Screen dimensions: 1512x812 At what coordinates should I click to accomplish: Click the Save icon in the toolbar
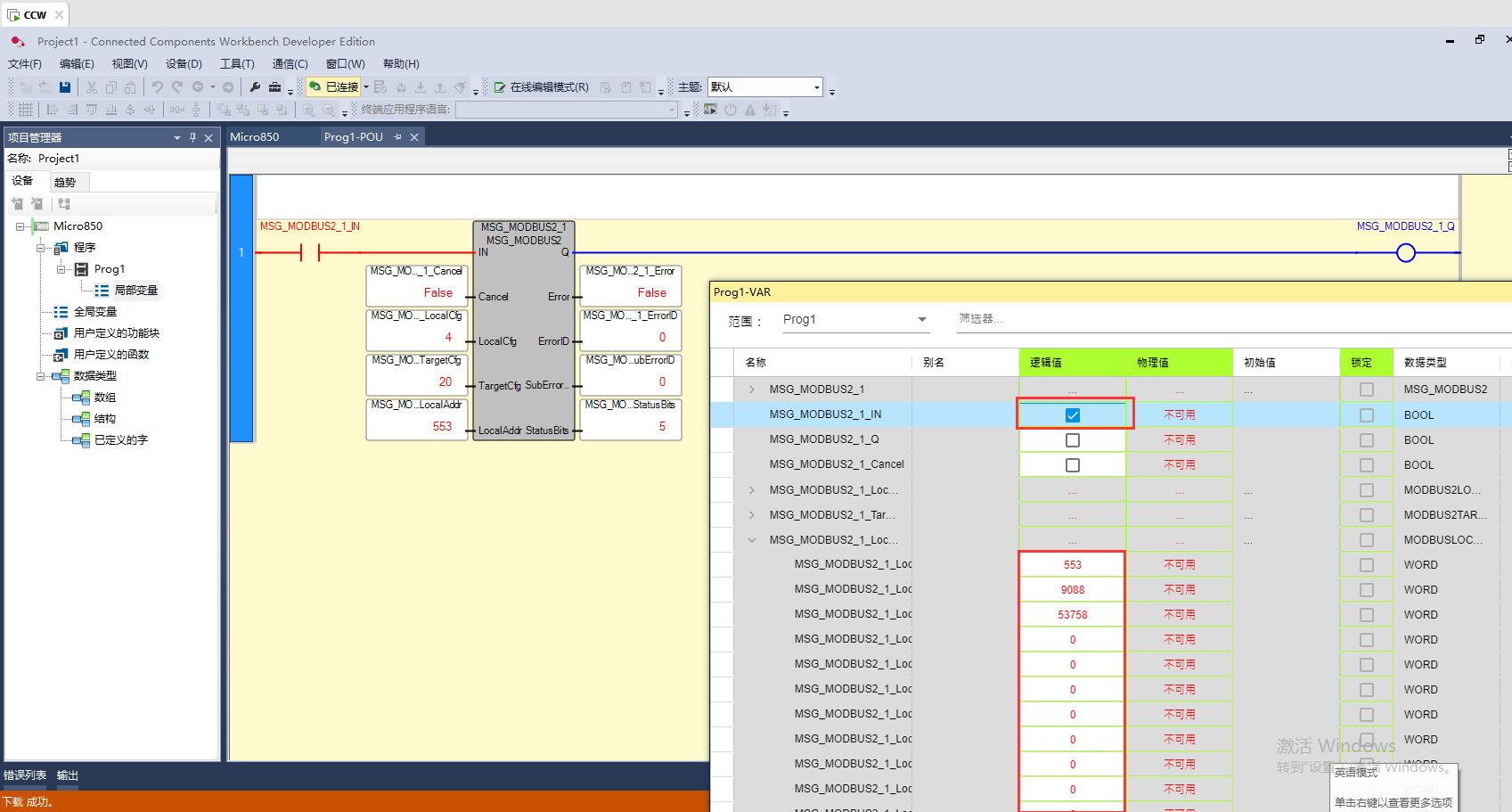[x=65, y=87]
